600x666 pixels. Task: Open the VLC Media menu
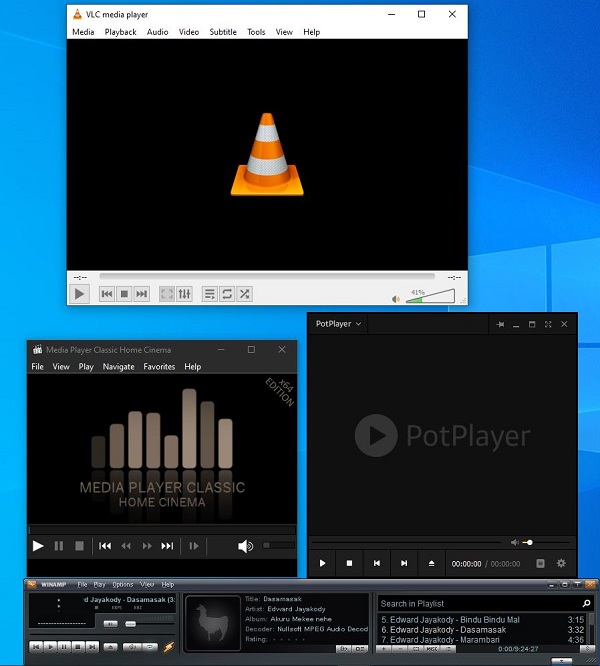tap(83, 32)
